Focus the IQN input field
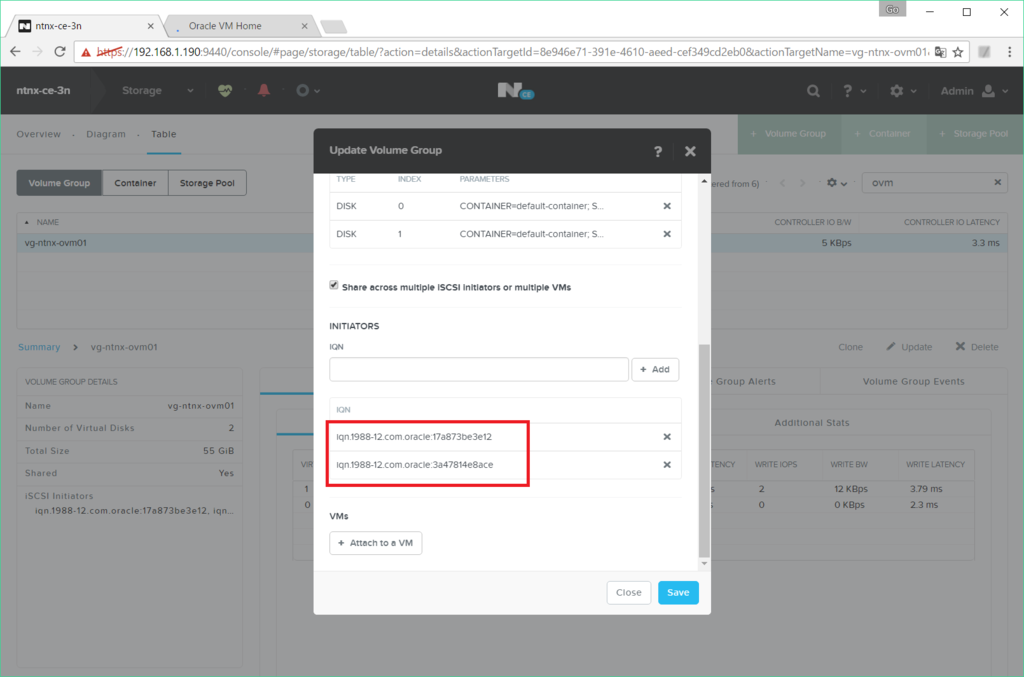 click(479, 370)
